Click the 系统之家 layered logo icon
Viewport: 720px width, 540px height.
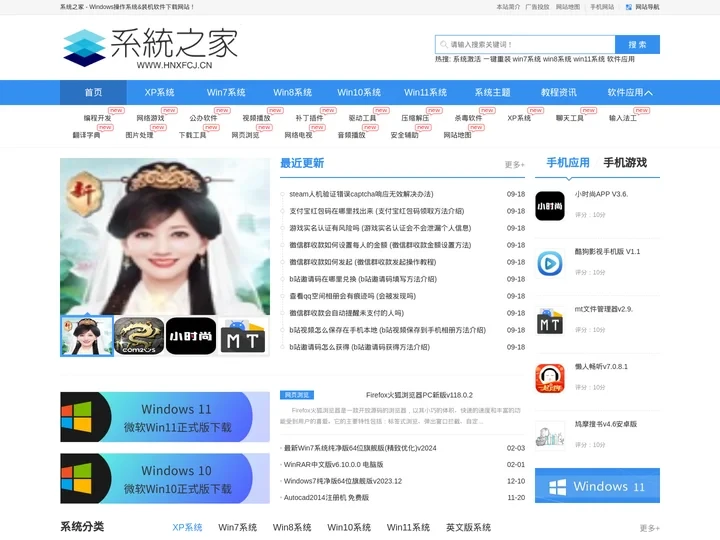[x=84, y=48]
